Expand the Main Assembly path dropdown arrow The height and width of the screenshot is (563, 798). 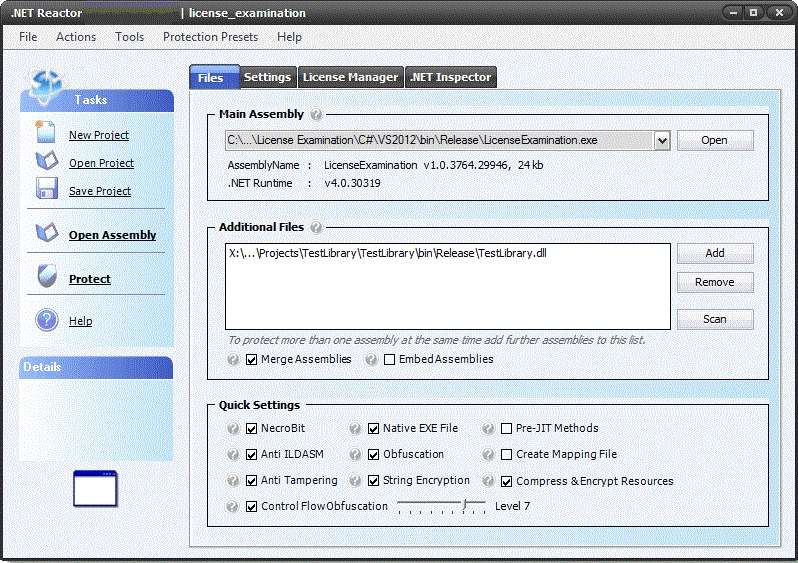(662, 140)
